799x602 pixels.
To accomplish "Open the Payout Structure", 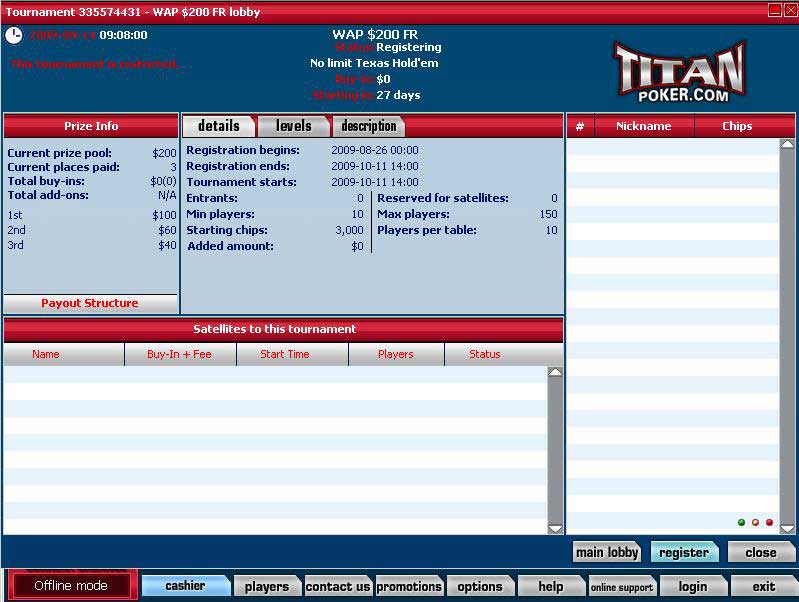I will pos(90,303).
